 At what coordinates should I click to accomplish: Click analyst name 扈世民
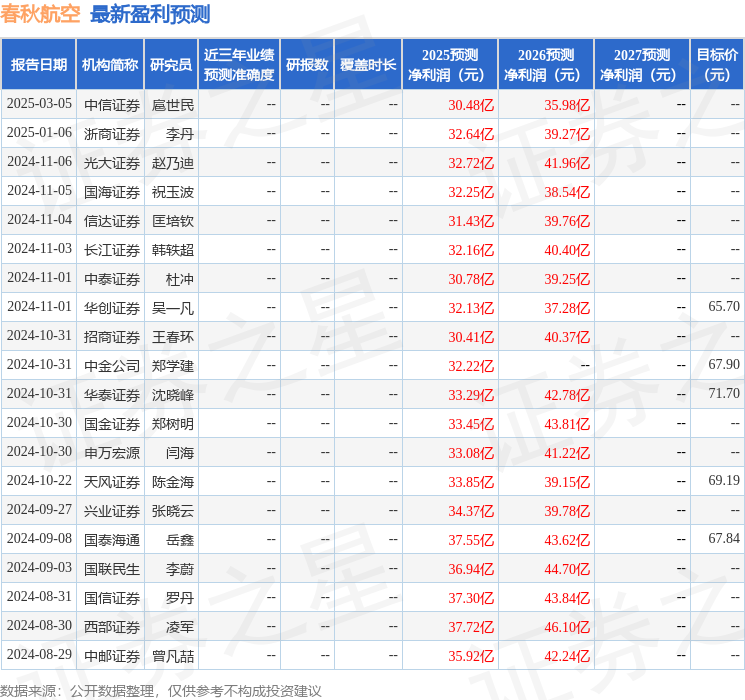(172, 105)
